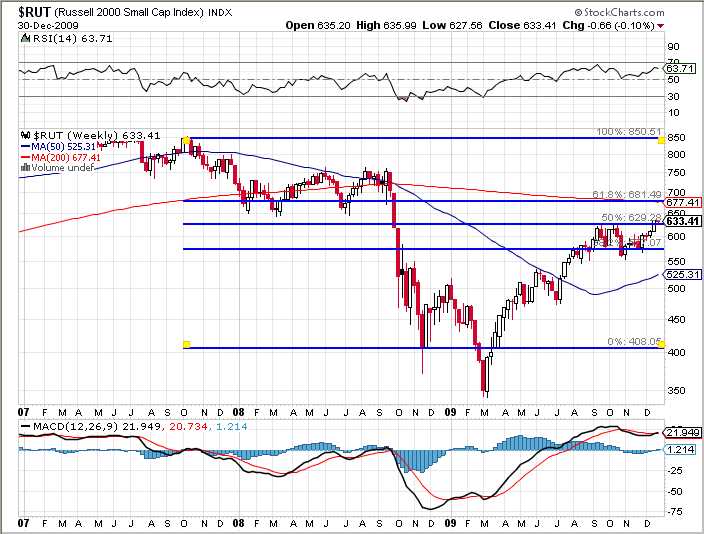The height and width of the screenshot is (534, 704).
Task: Select yellow handle at left of 0% Fibonacci line
Action: point(186,345)
